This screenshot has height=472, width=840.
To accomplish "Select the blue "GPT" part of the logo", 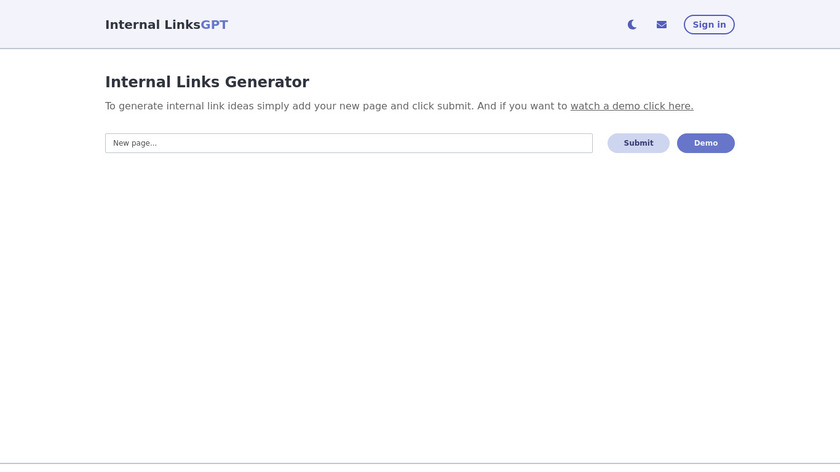I will click(x=214, y=25).
